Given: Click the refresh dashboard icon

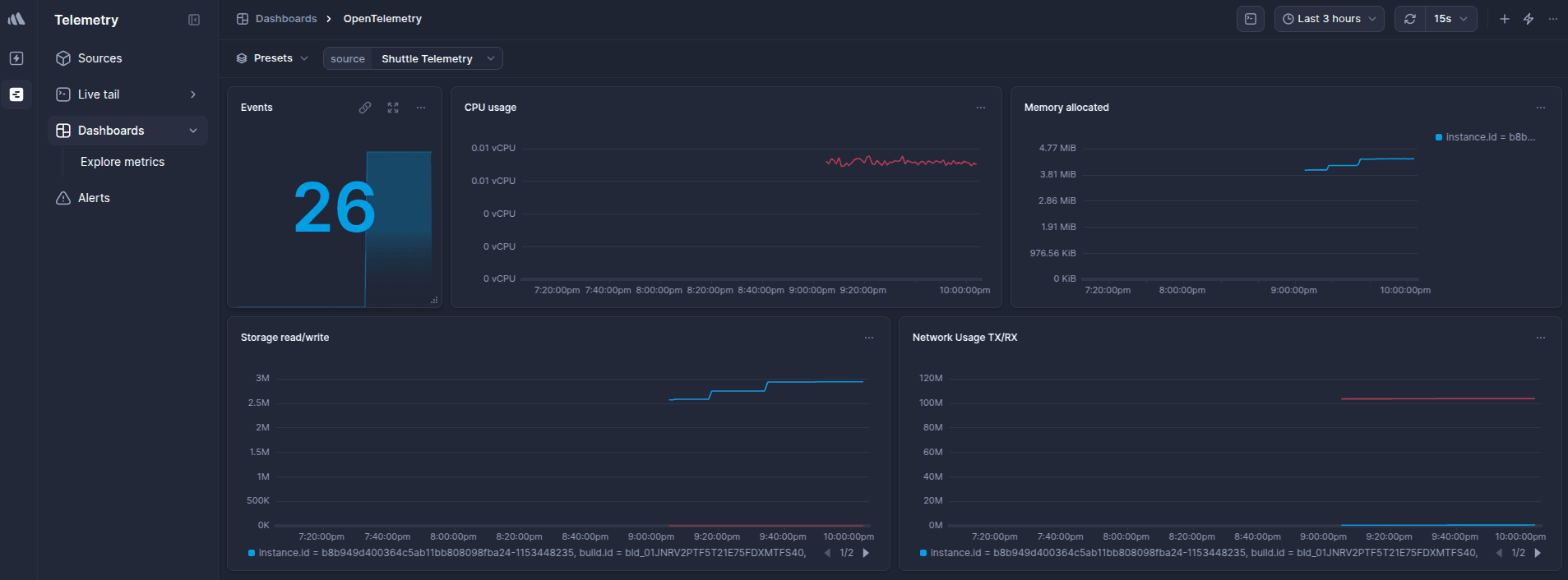Looking at the screenshot, I should point(1410,19).
